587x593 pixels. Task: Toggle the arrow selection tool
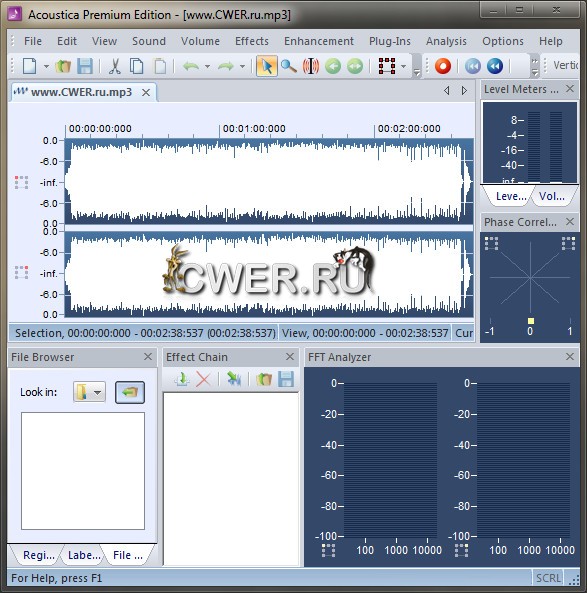[x=267, y=66]
